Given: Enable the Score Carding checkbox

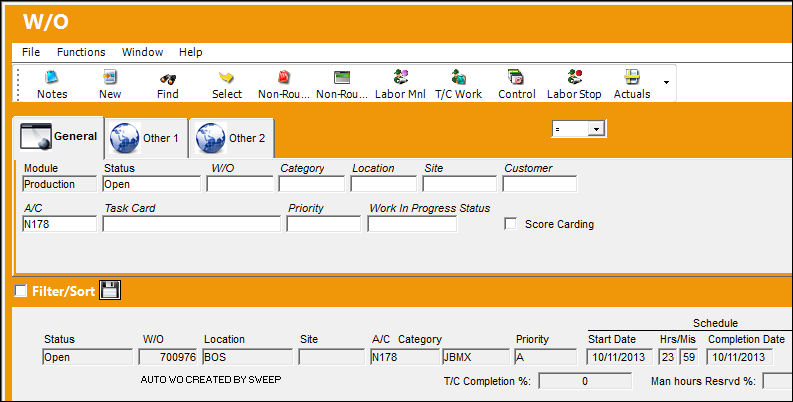Looking at the screenshot, I should (x=511, y=224).
